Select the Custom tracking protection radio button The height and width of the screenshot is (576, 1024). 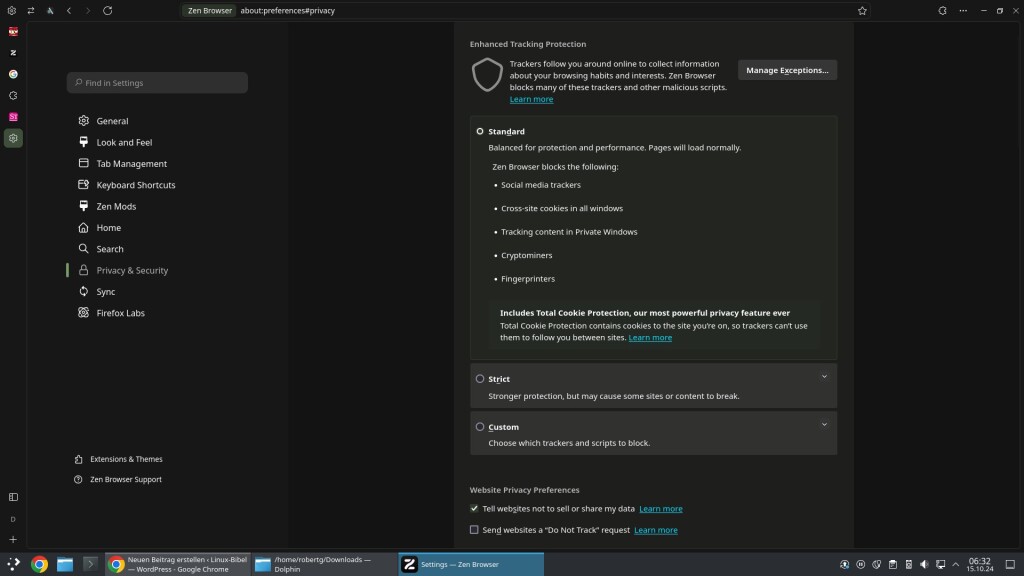[x=480, y=426]
